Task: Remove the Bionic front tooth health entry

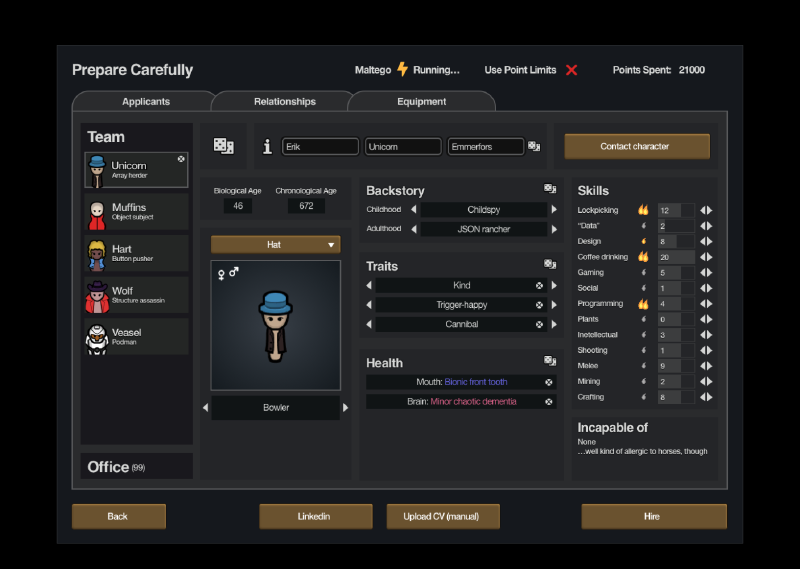Action: tap(548, 382)
